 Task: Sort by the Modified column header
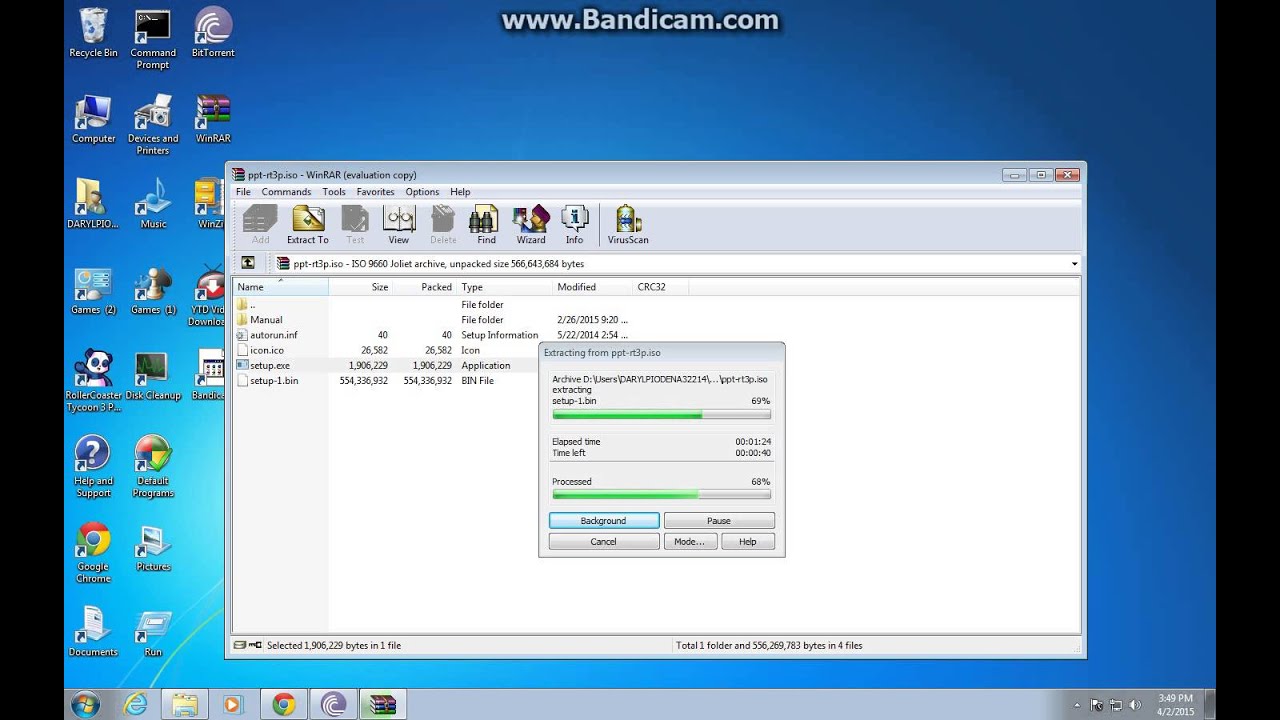(593, 287)
